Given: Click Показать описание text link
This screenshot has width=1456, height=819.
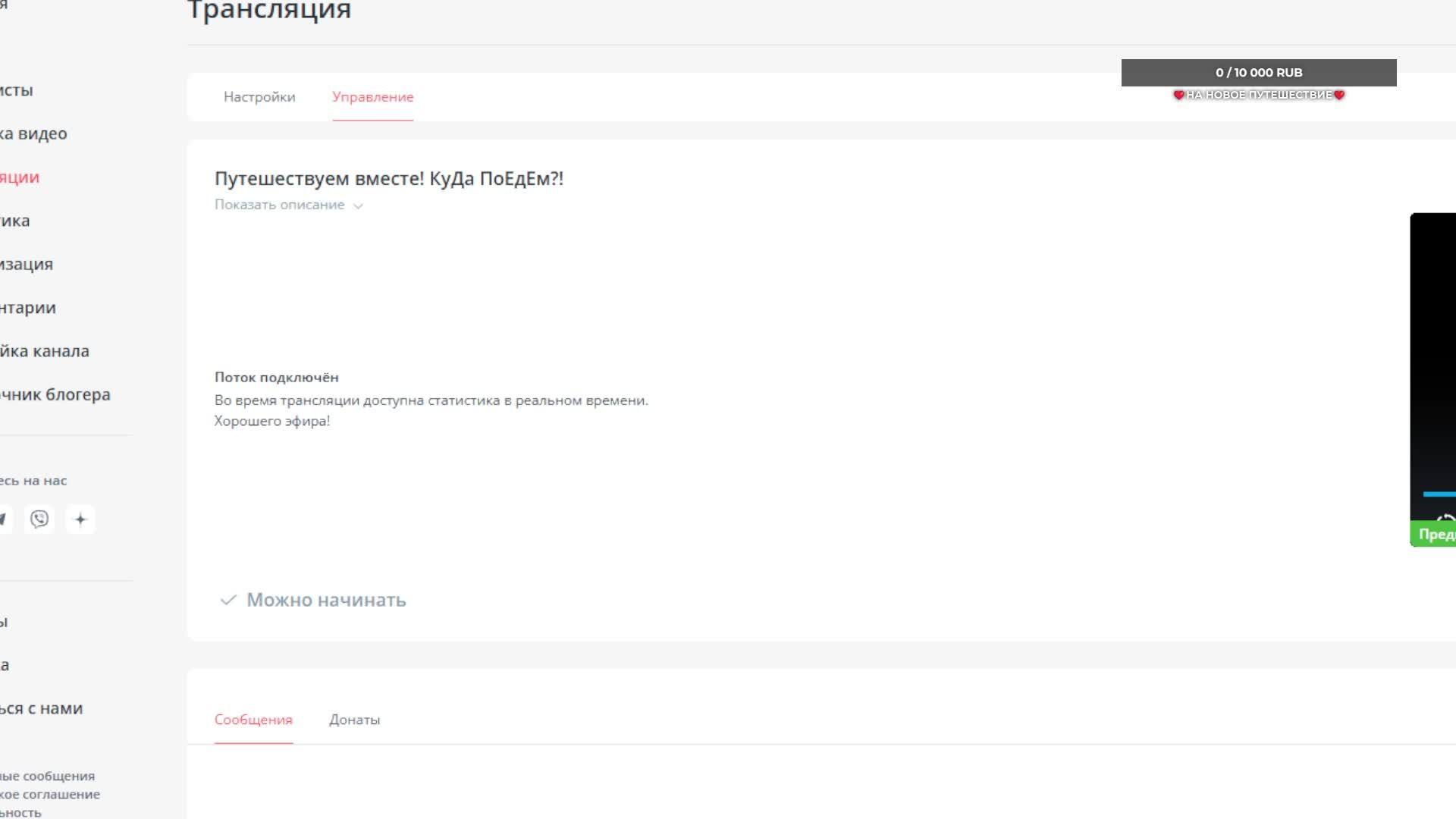Looking at the screenshot, I should (x=279, y=205).
